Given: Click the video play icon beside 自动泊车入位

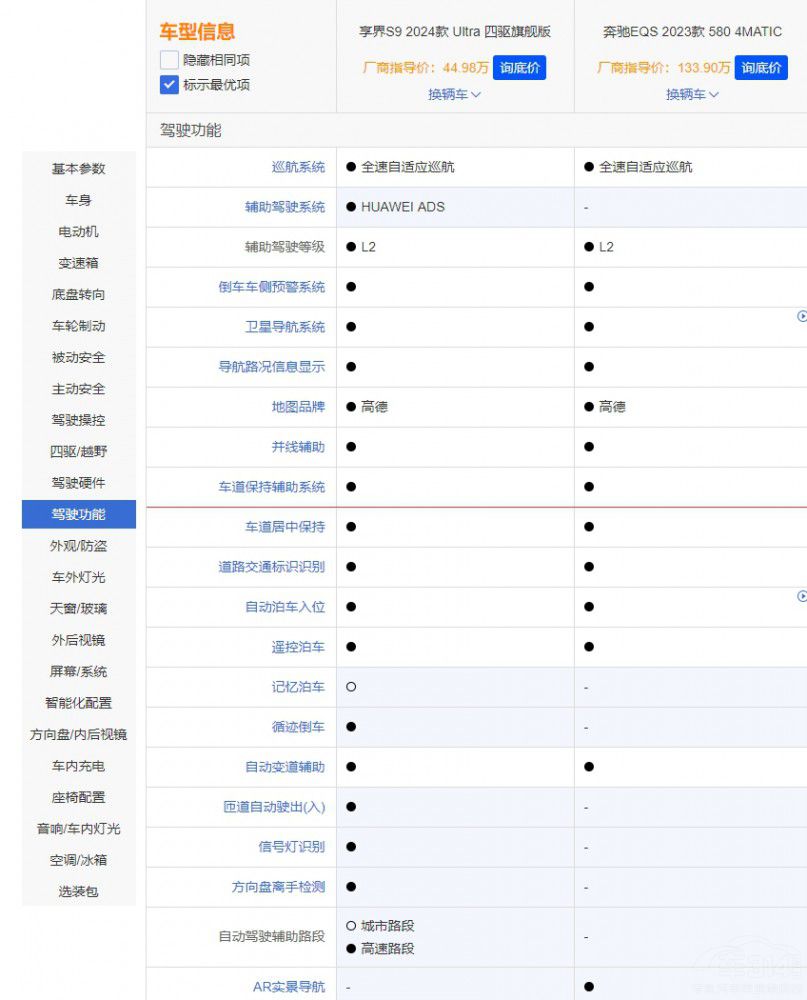Looking at the screenshot, I should pos(802,596).
